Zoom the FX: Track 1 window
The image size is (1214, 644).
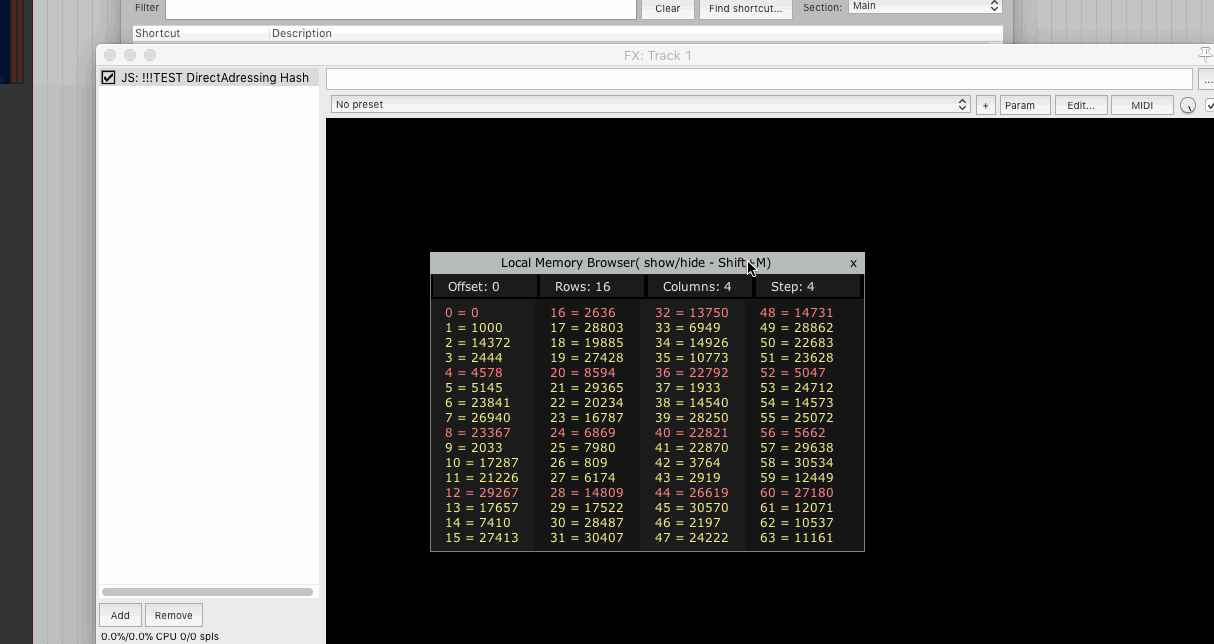(150, 55)
